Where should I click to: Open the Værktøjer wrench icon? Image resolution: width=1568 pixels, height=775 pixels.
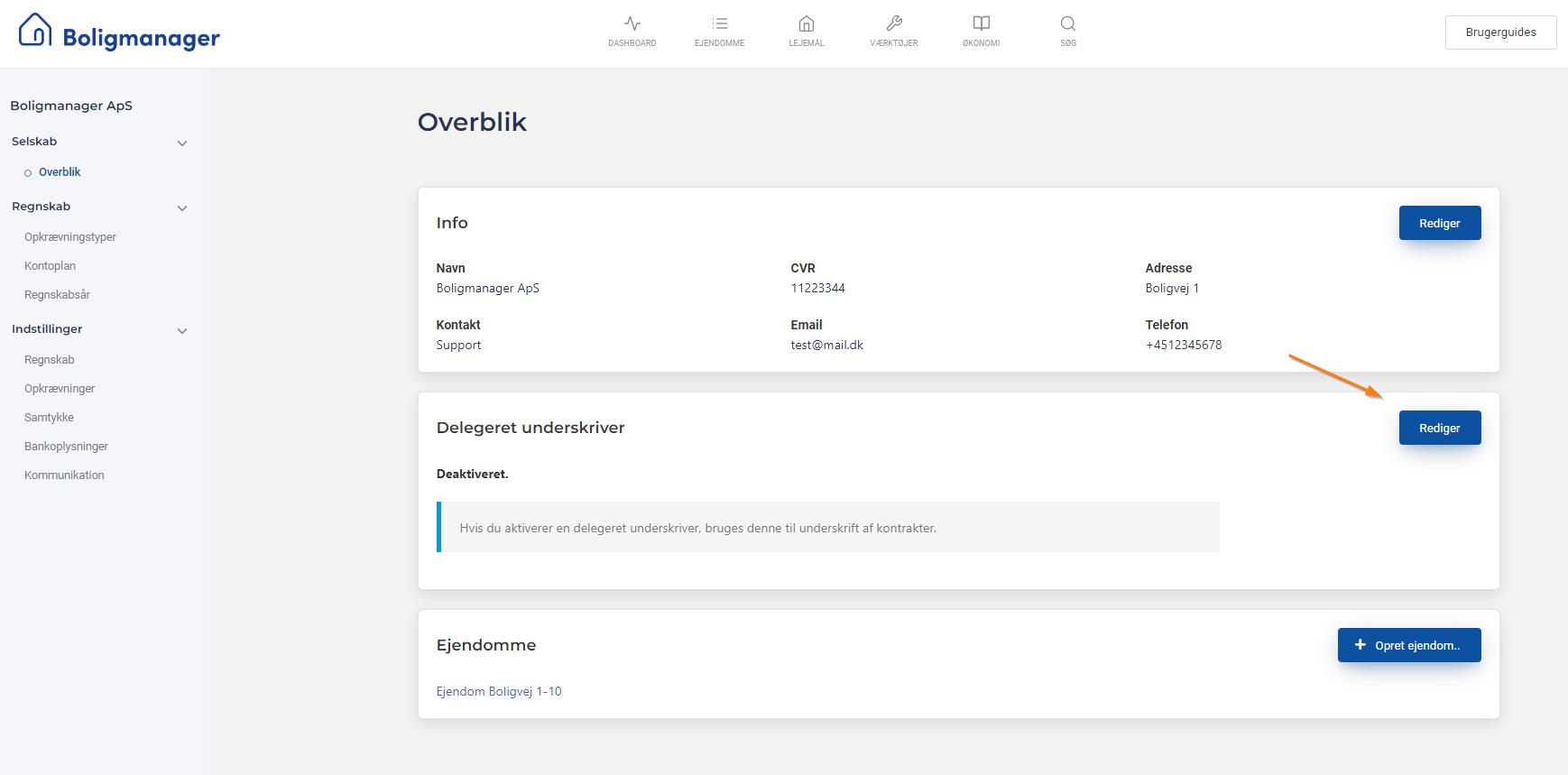893,24
